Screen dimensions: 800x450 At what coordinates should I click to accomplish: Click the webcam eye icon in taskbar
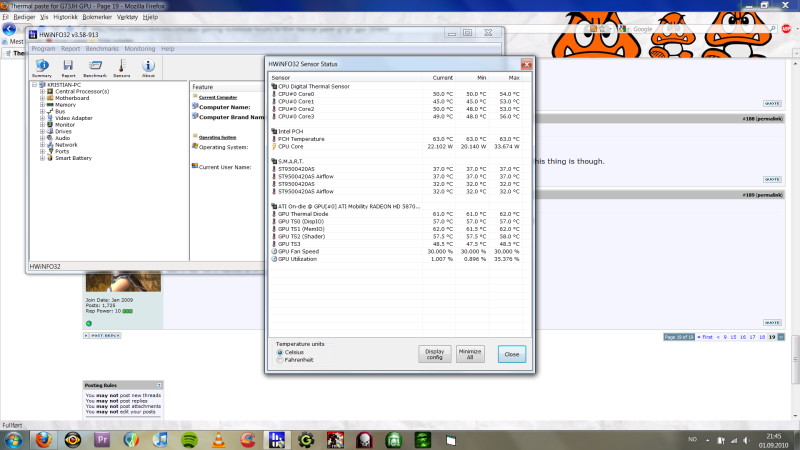click(72, 440)
